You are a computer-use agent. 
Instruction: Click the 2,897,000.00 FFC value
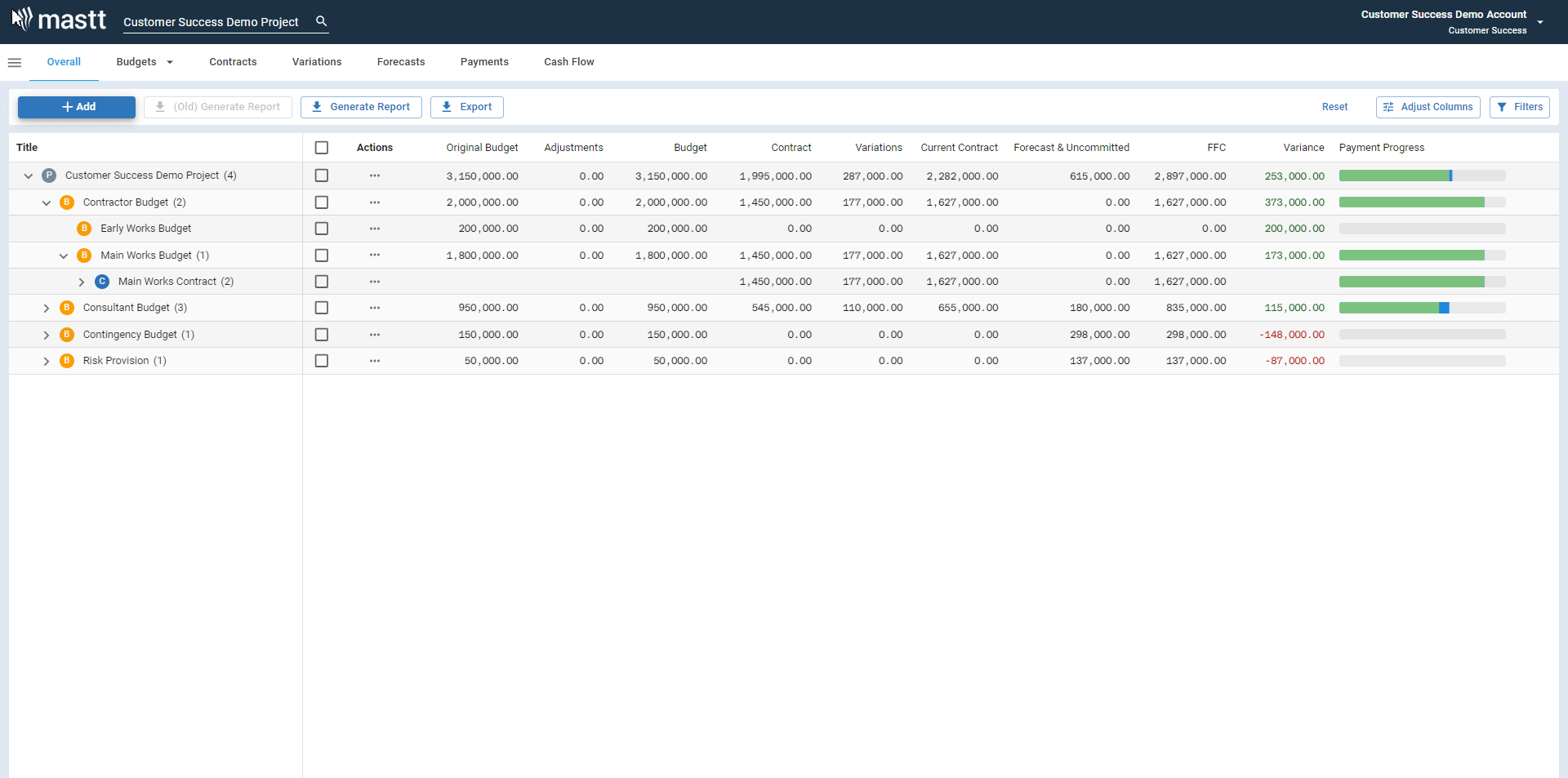[x=1190, y=176]
